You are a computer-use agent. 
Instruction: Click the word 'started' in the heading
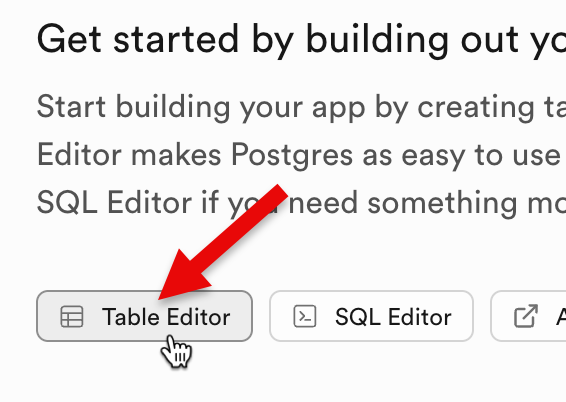176,39
